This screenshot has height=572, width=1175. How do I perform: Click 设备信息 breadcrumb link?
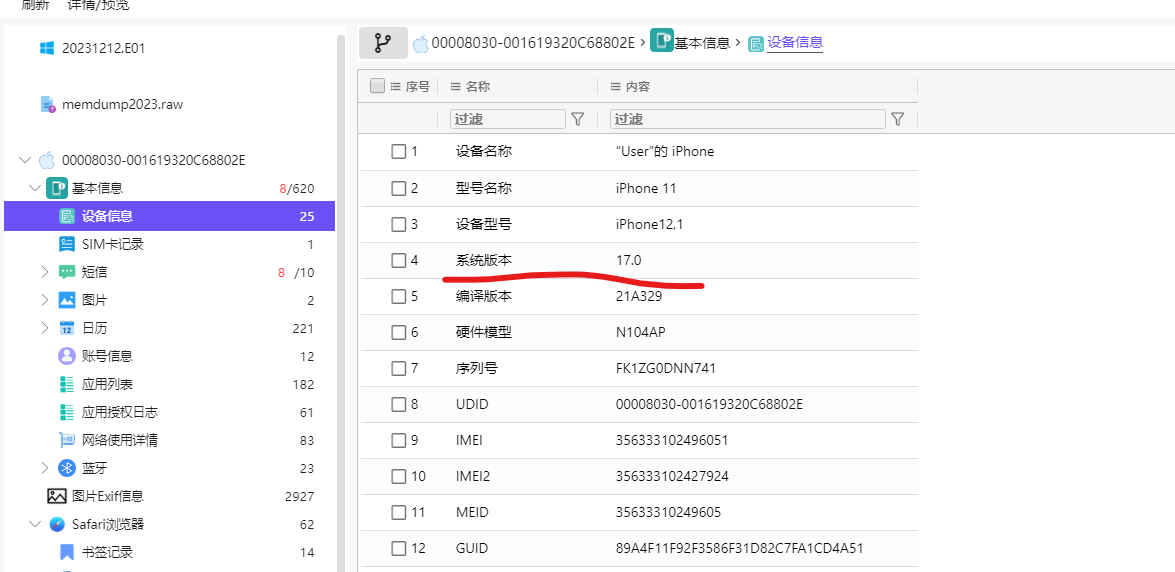pyautogui.click(x=795, y=43)
